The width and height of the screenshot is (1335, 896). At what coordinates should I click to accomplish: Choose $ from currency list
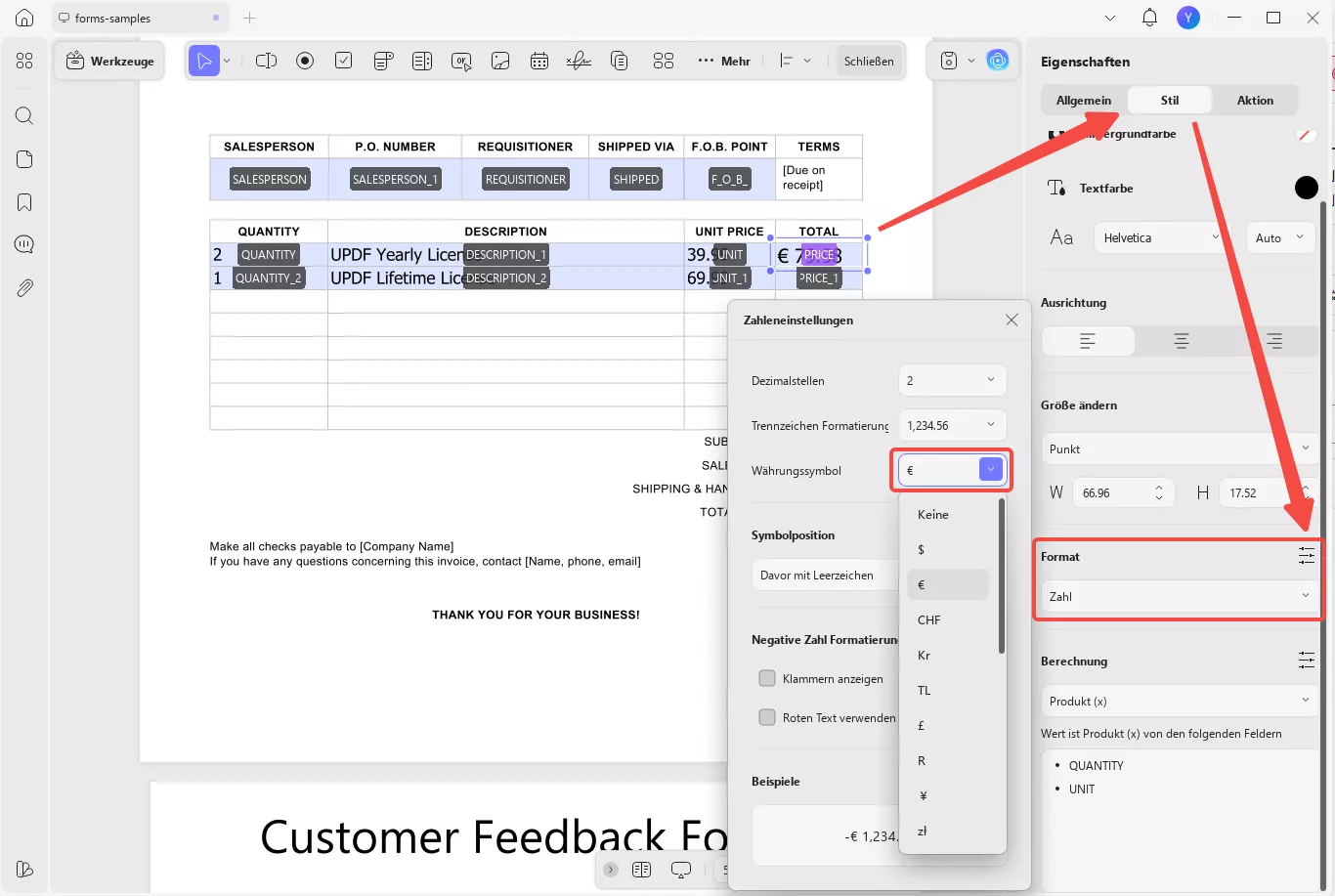coord(948,549)
